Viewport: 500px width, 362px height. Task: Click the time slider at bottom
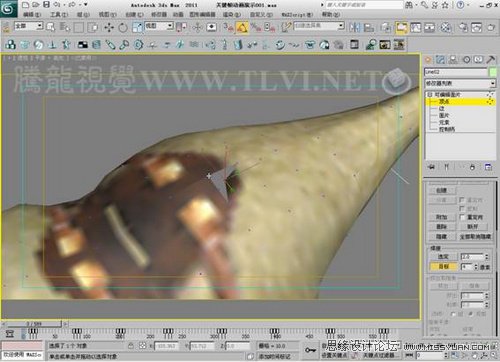pos(34,323)
